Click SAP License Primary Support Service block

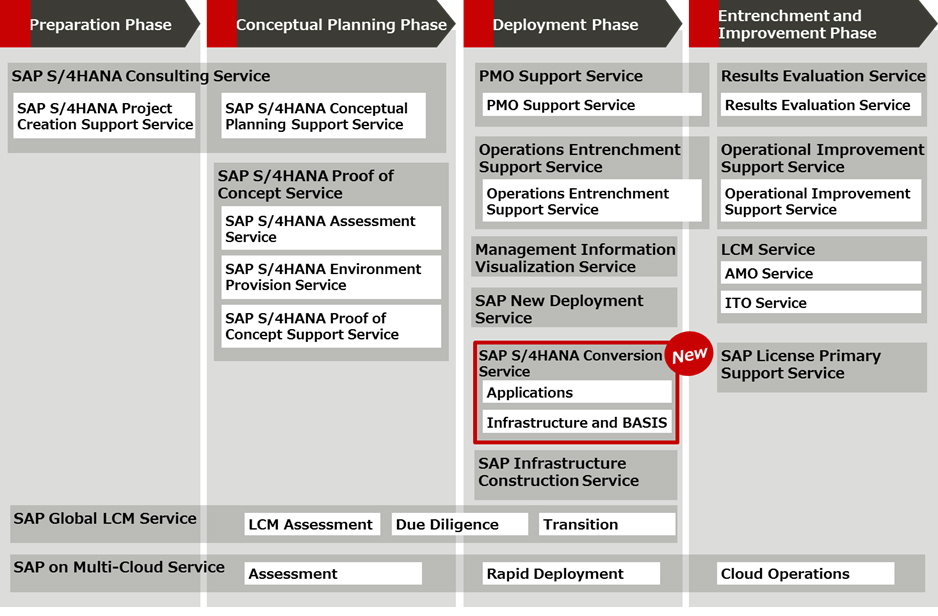point(822,365)
